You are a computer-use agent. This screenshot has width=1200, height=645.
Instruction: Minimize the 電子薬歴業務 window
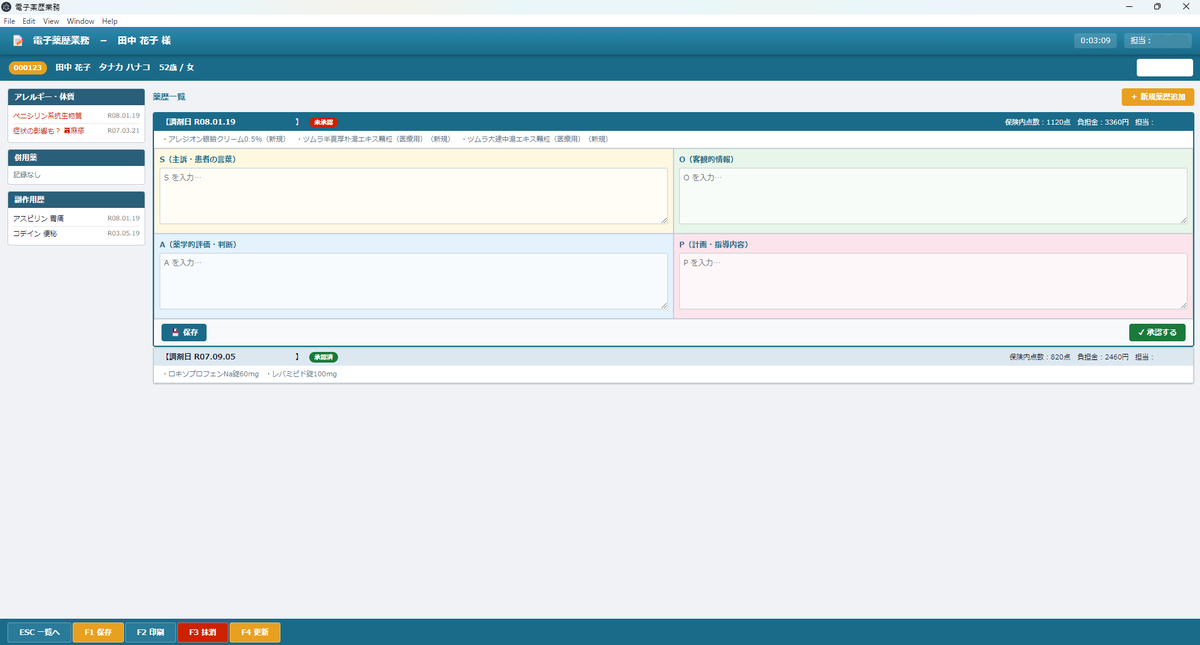pos(1130,7)
